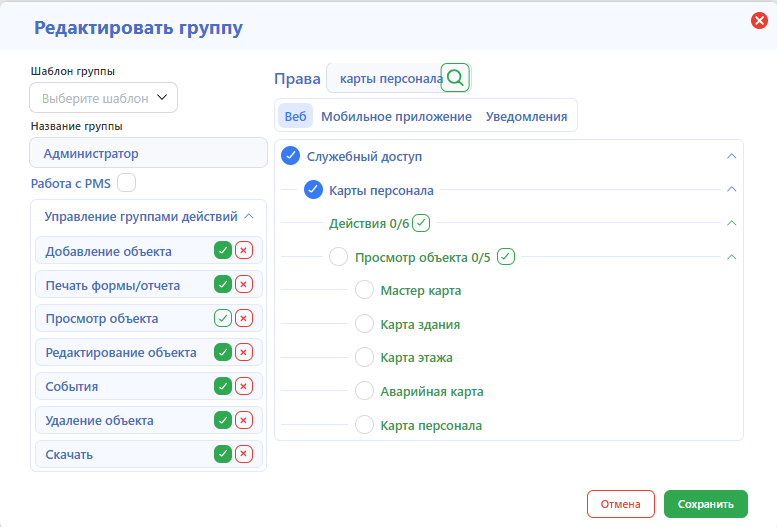Screen dimensions: 777x527
Task: Click select-all check icon next to Действия 0/6
Action: (421, 223)
